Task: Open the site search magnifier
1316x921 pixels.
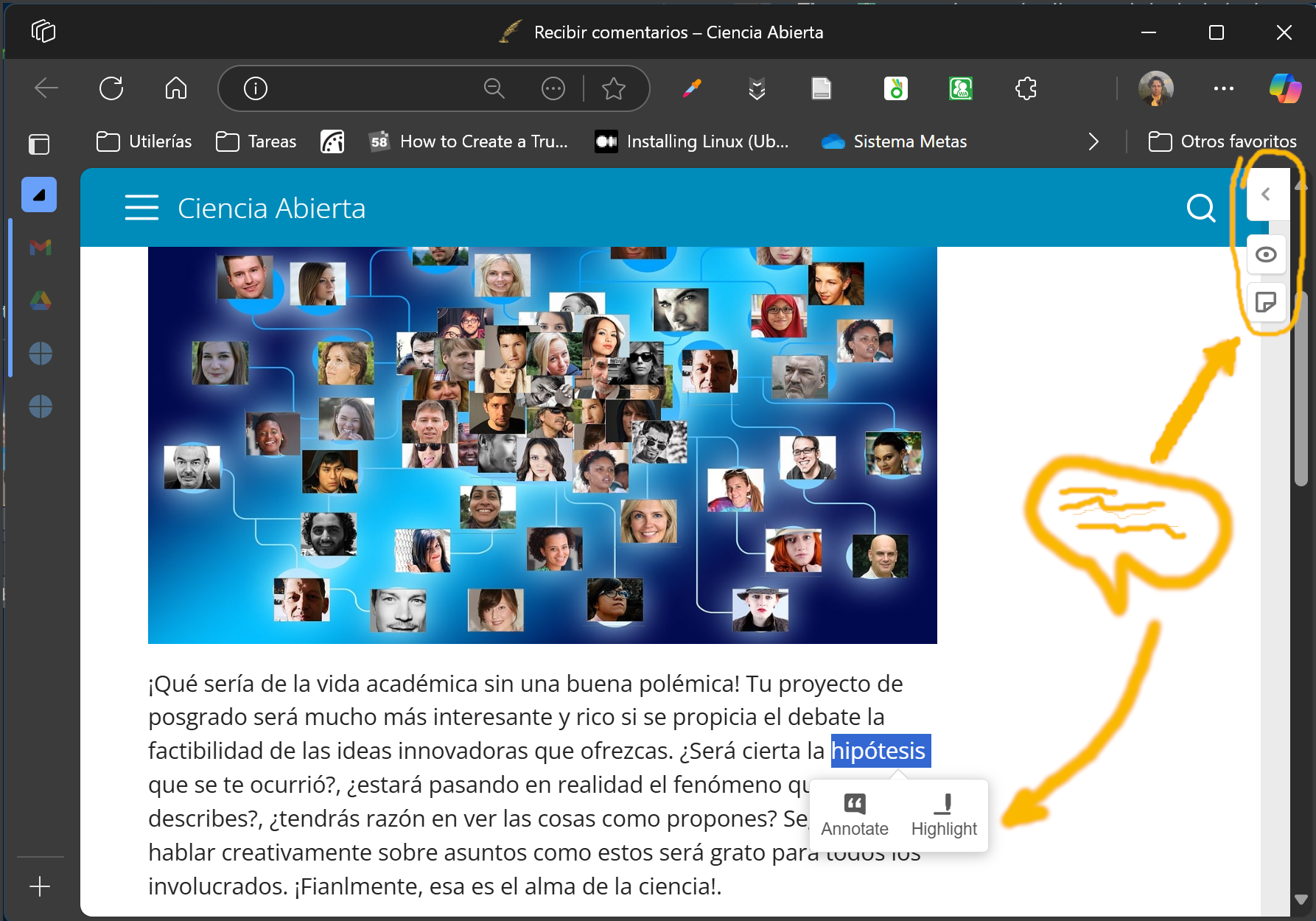Action: click(x=1200, y=209)
